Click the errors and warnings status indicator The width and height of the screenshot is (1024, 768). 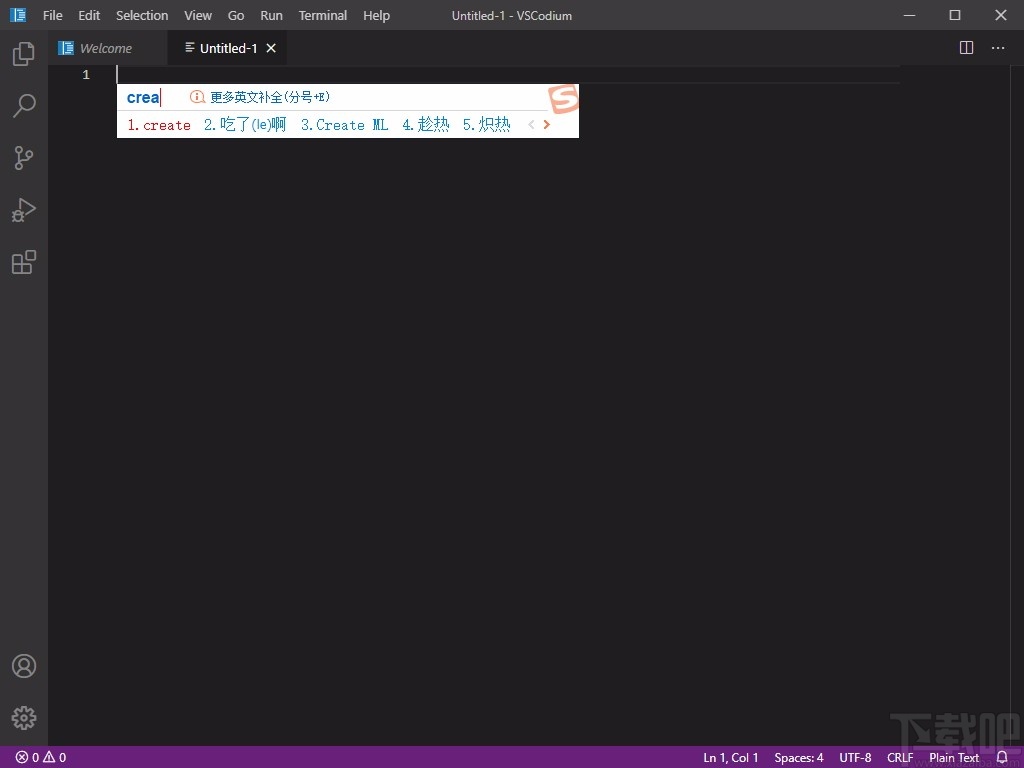pyautogui.click(x=38, y=757)
